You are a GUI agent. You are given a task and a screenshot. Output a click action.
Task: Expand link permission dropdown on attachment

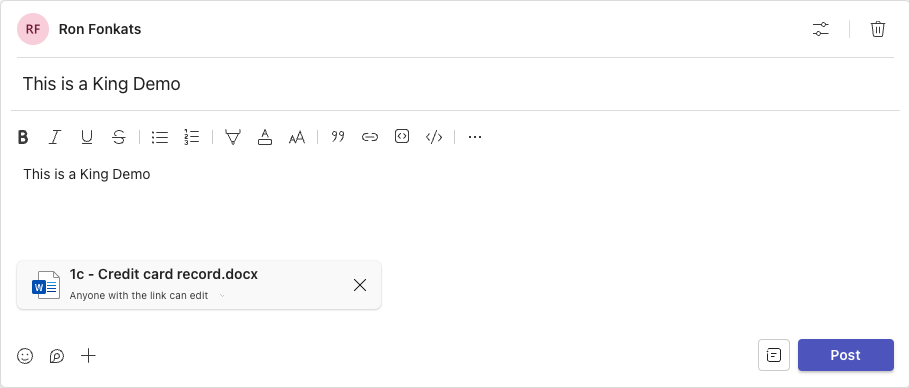(x=222, y=295)
